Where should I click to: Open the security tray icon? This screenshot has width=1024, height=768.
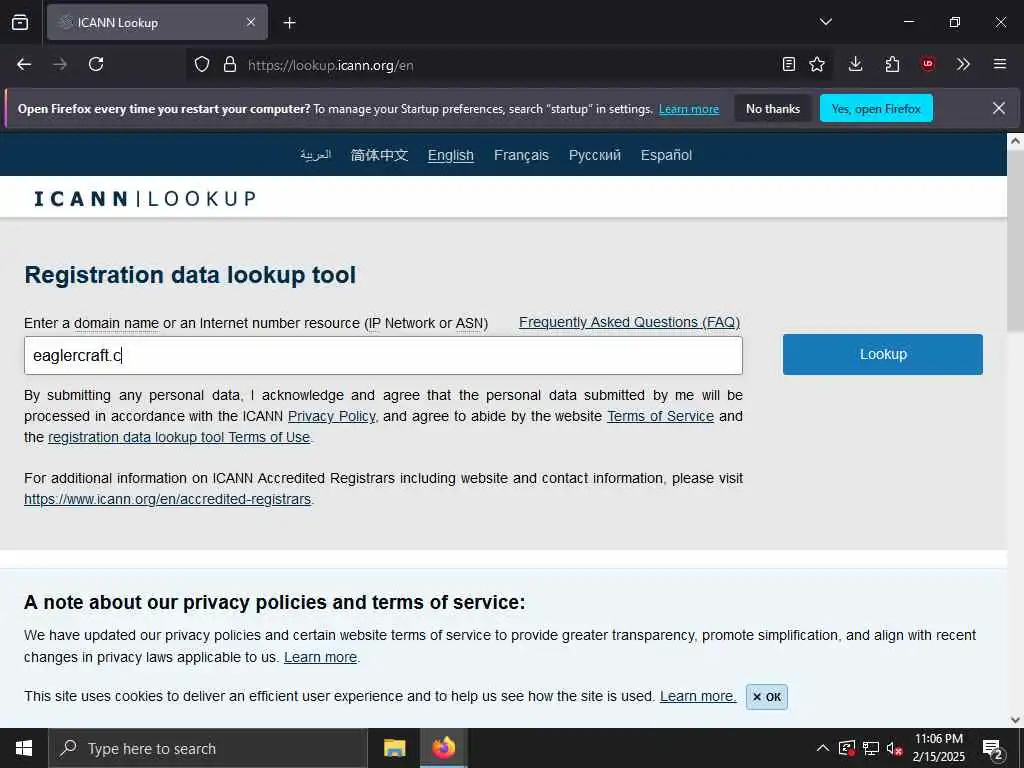[847, 748]
